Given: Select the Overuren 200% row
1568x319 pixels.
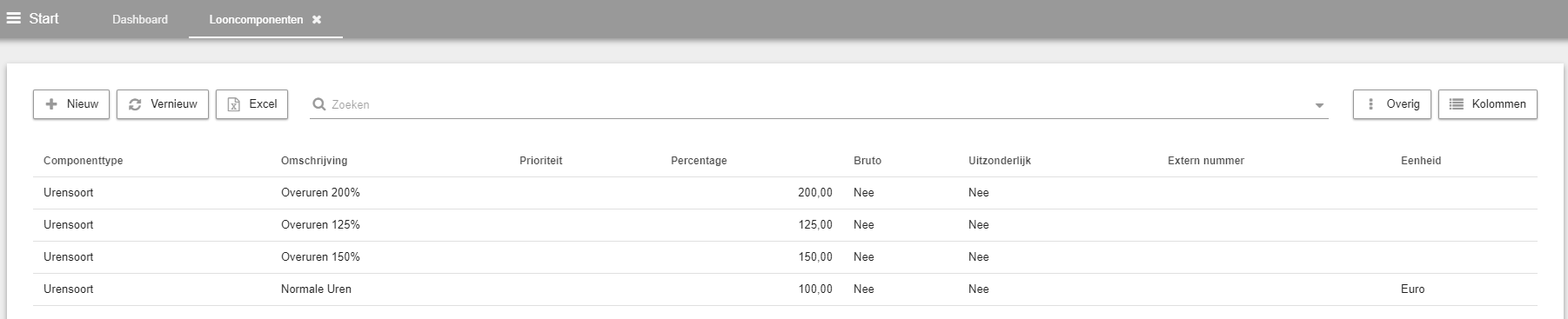Looking at the screenshot, I should pos(785,193).
